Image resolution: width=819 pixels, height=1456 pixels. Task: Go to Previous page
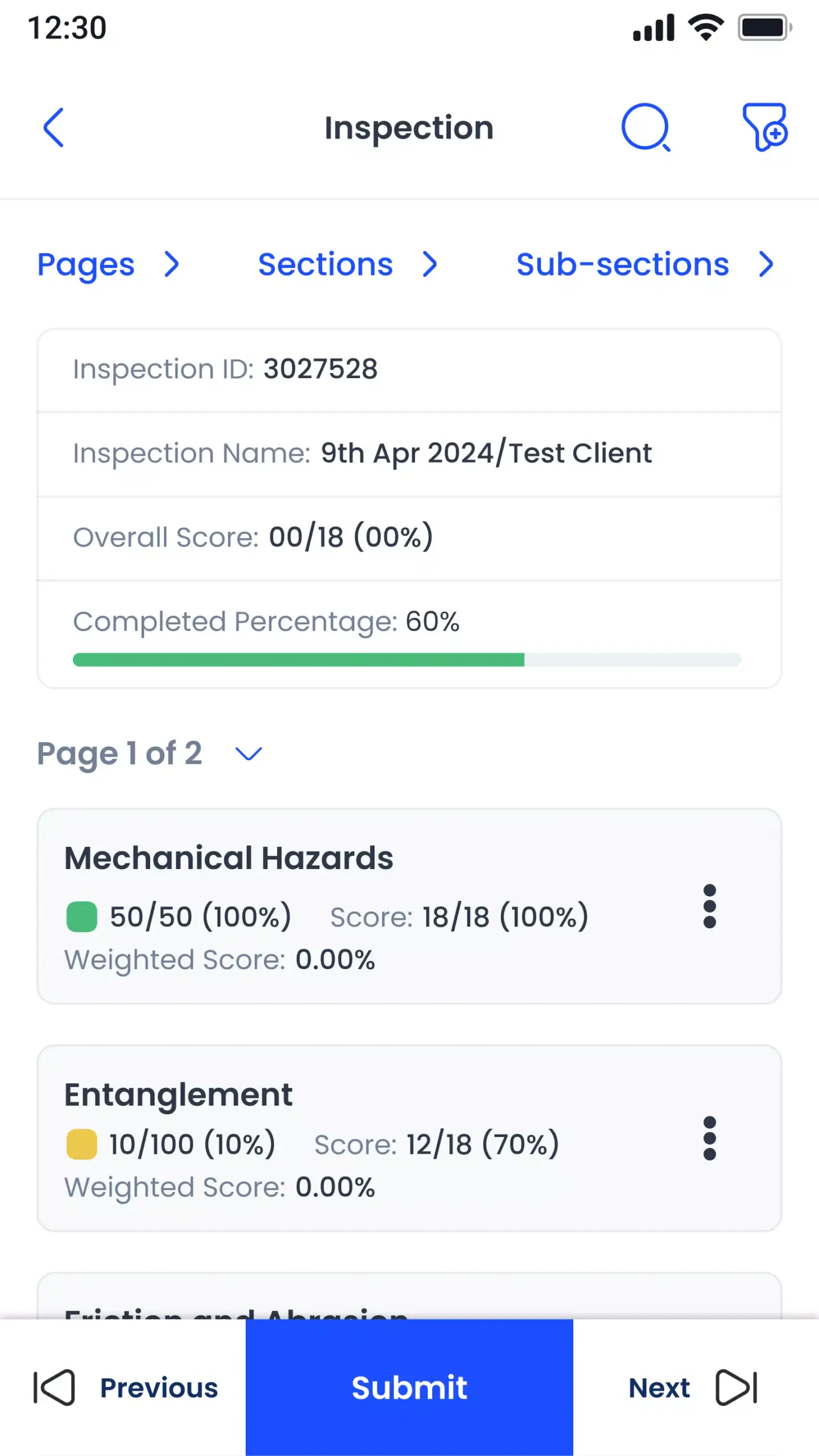click(159, 1388)
